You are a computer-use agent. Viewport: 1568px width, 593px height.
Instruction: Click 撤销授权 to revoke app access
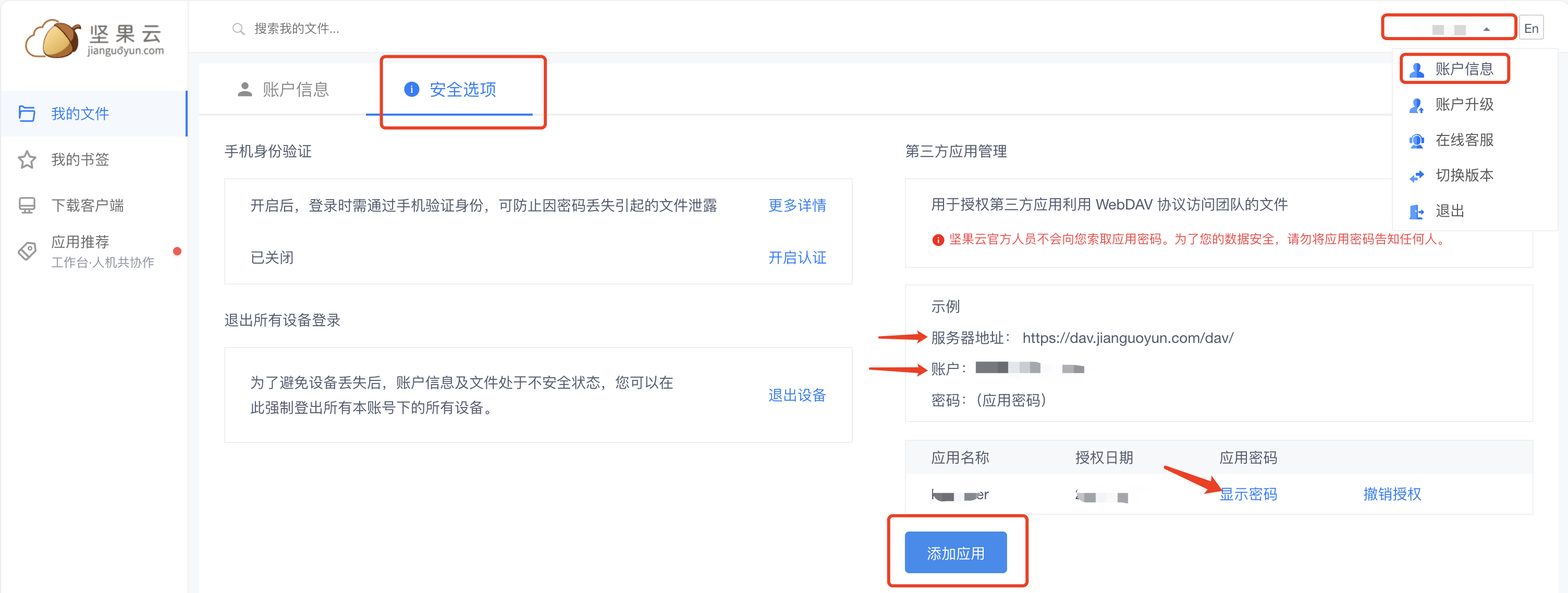click(x=1391, y=494)
